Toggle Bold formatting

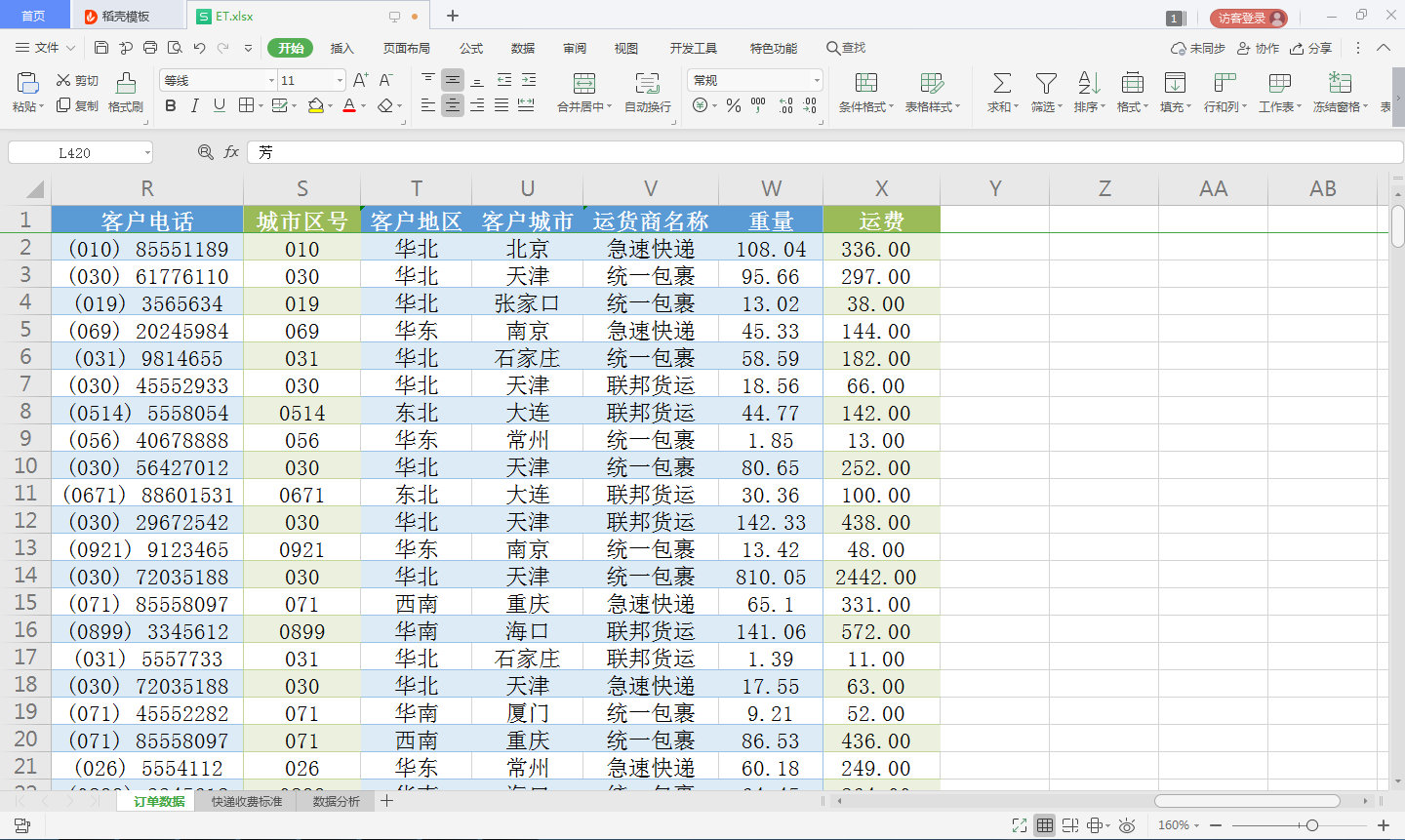point(171,105)
